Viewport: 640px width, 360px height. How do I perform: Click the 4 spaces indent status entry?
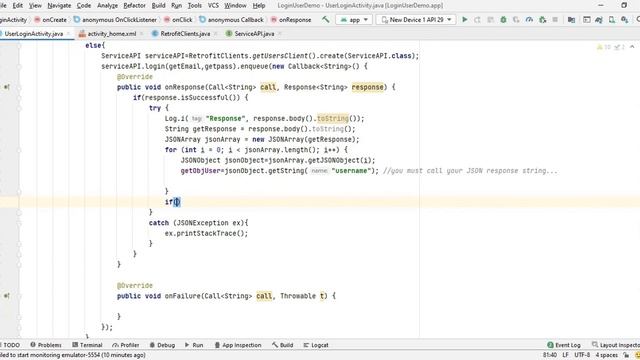click(x=607, y=355)
